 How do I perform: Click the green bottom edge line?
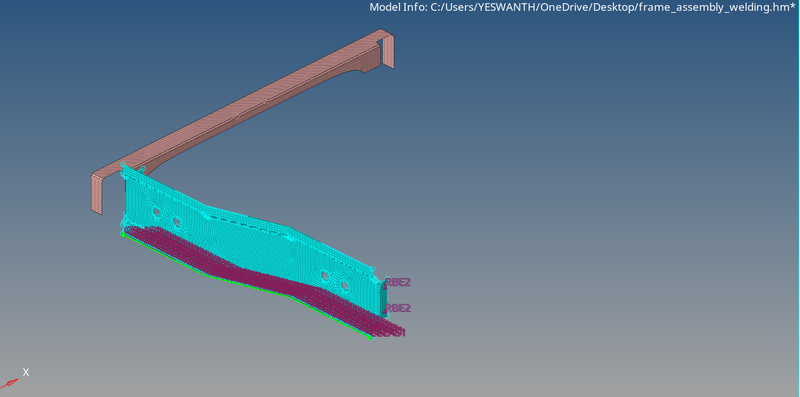[x=245, y=284]
